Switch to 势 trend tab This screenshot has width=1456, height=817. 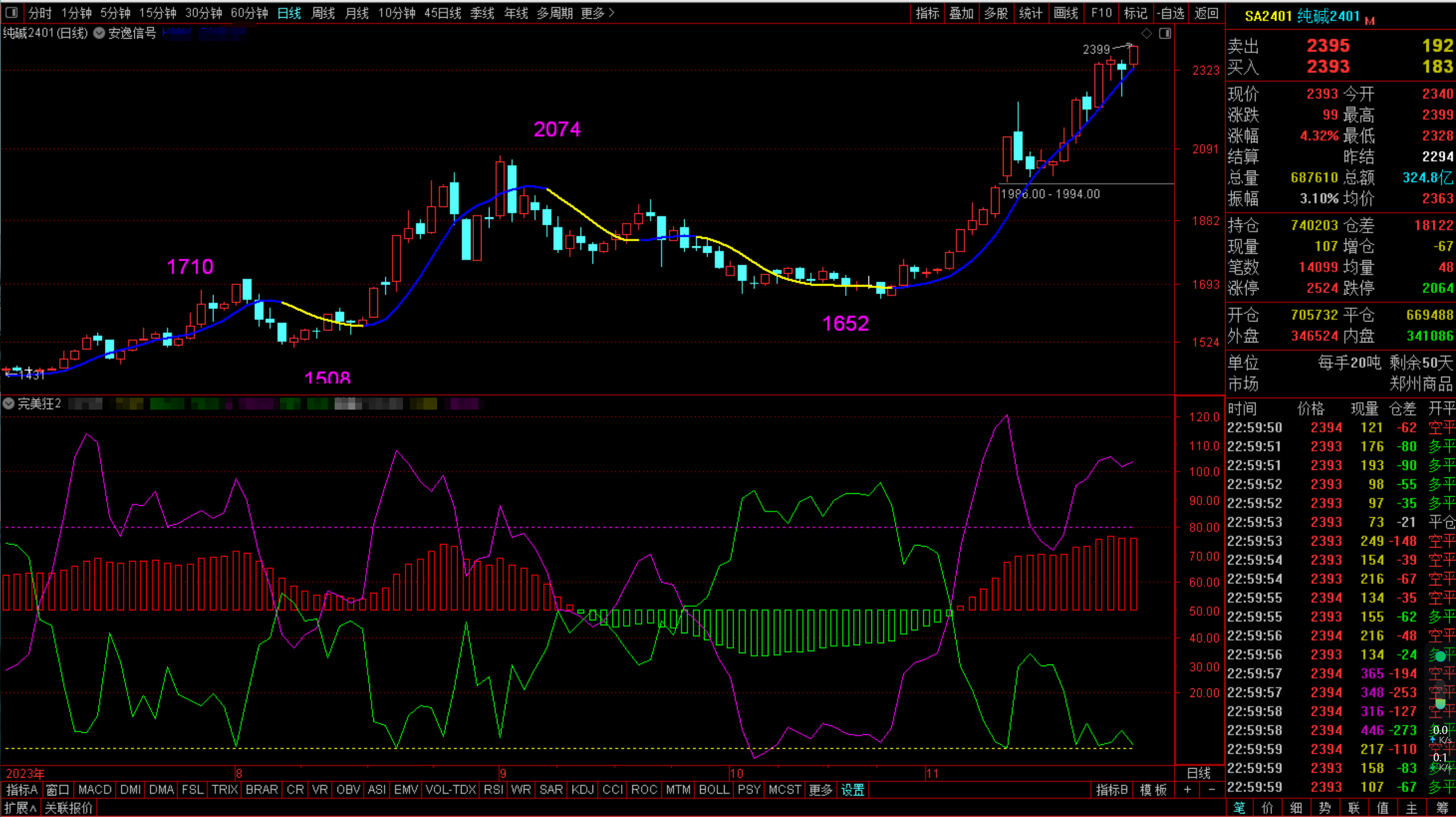coord(1325,808)
